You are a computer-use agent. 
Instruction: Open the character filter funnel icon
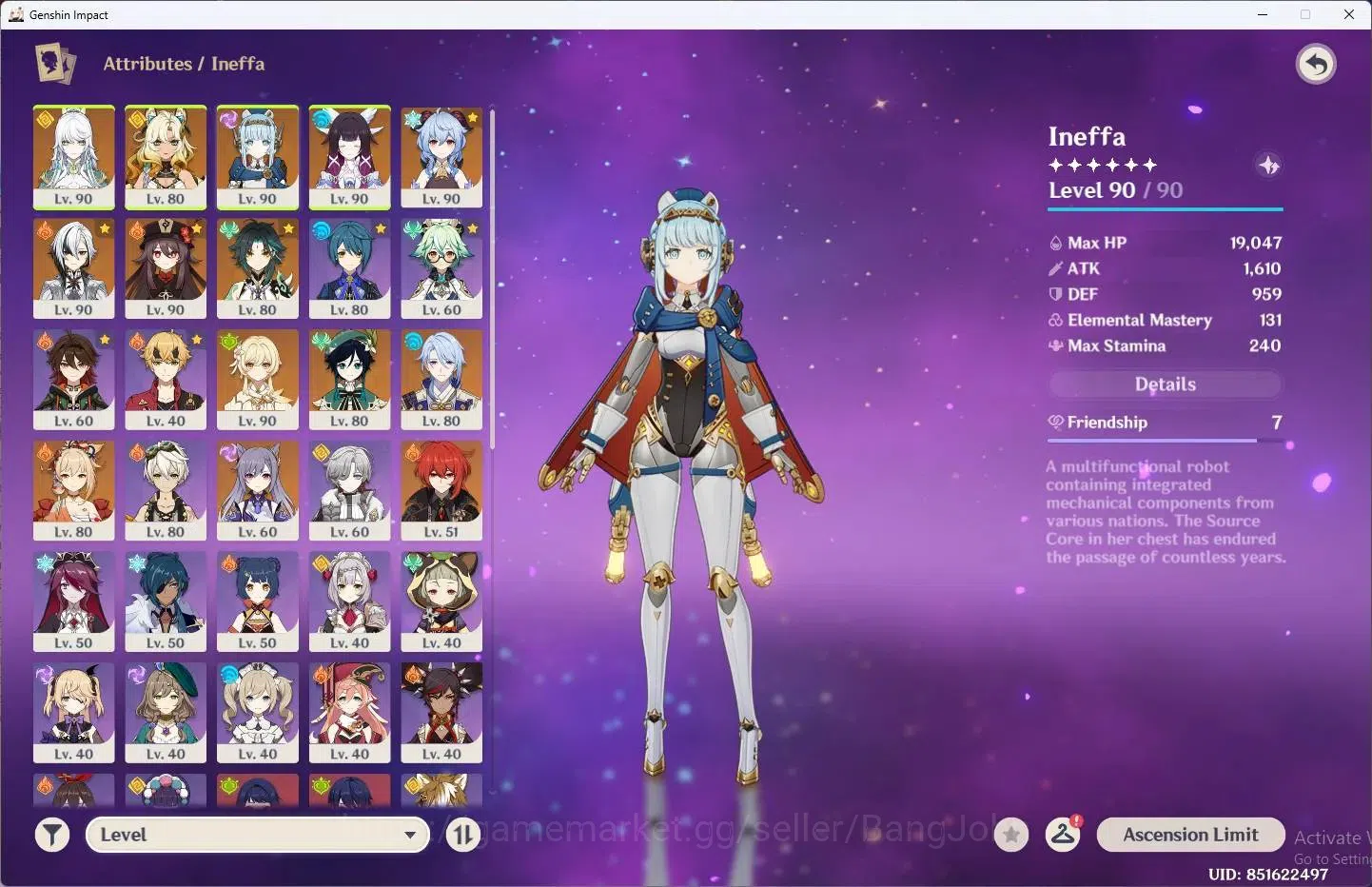click(52, 836)
